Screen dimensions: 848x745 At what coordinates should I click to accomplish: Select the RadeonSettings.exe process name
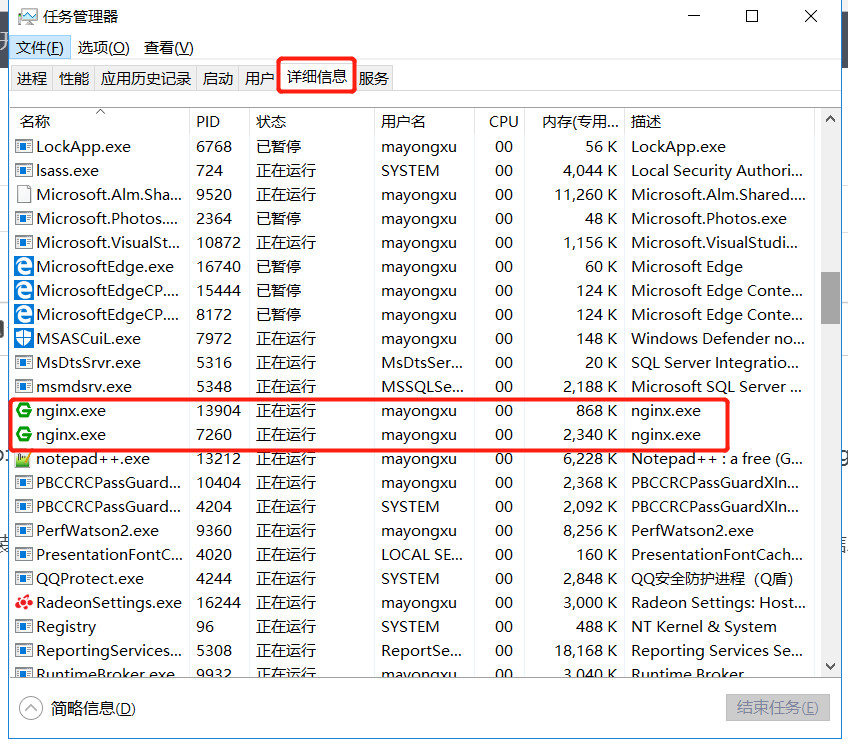click(x=109, y=602)
